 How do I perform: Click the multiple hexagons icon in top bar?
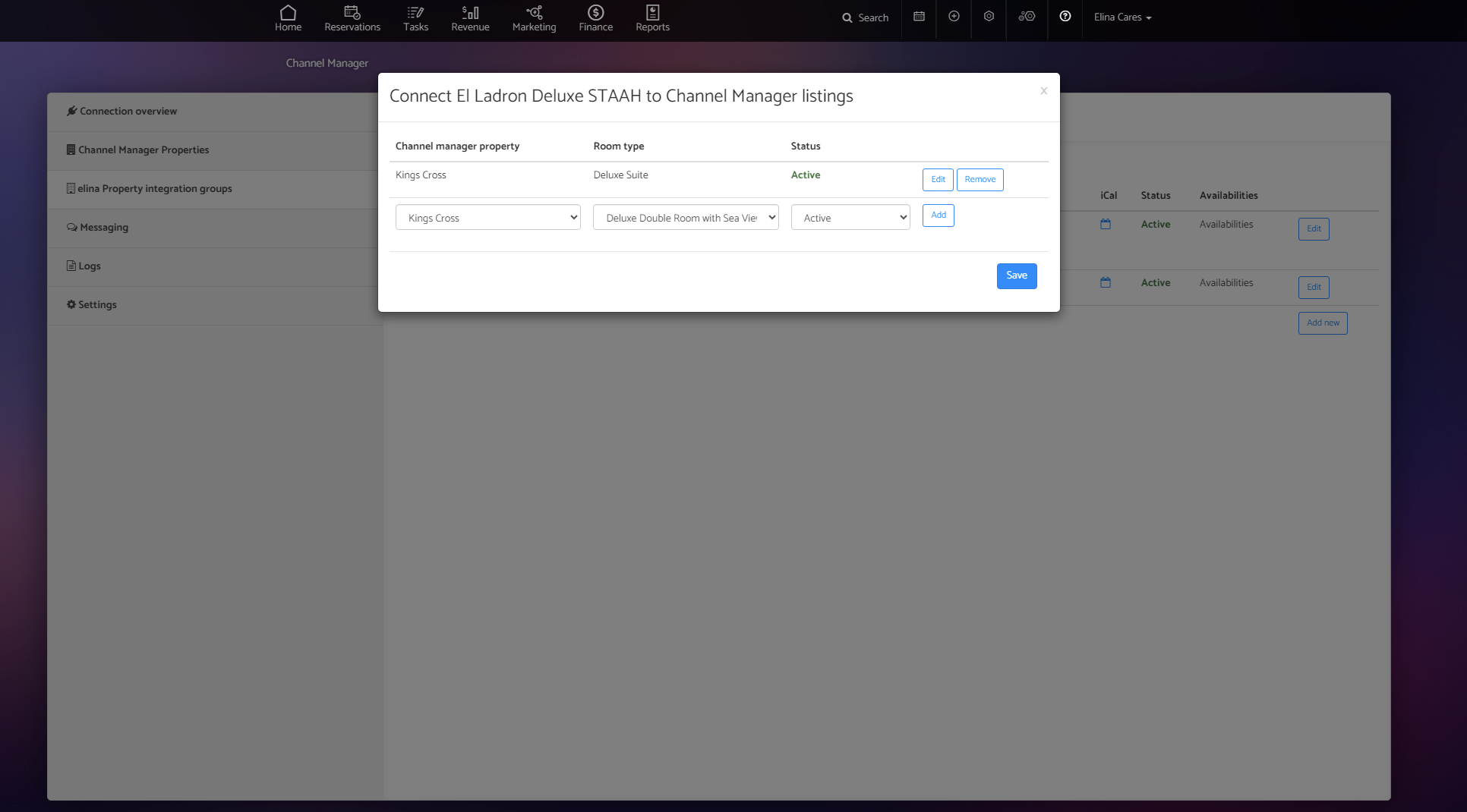(1027, 16)
